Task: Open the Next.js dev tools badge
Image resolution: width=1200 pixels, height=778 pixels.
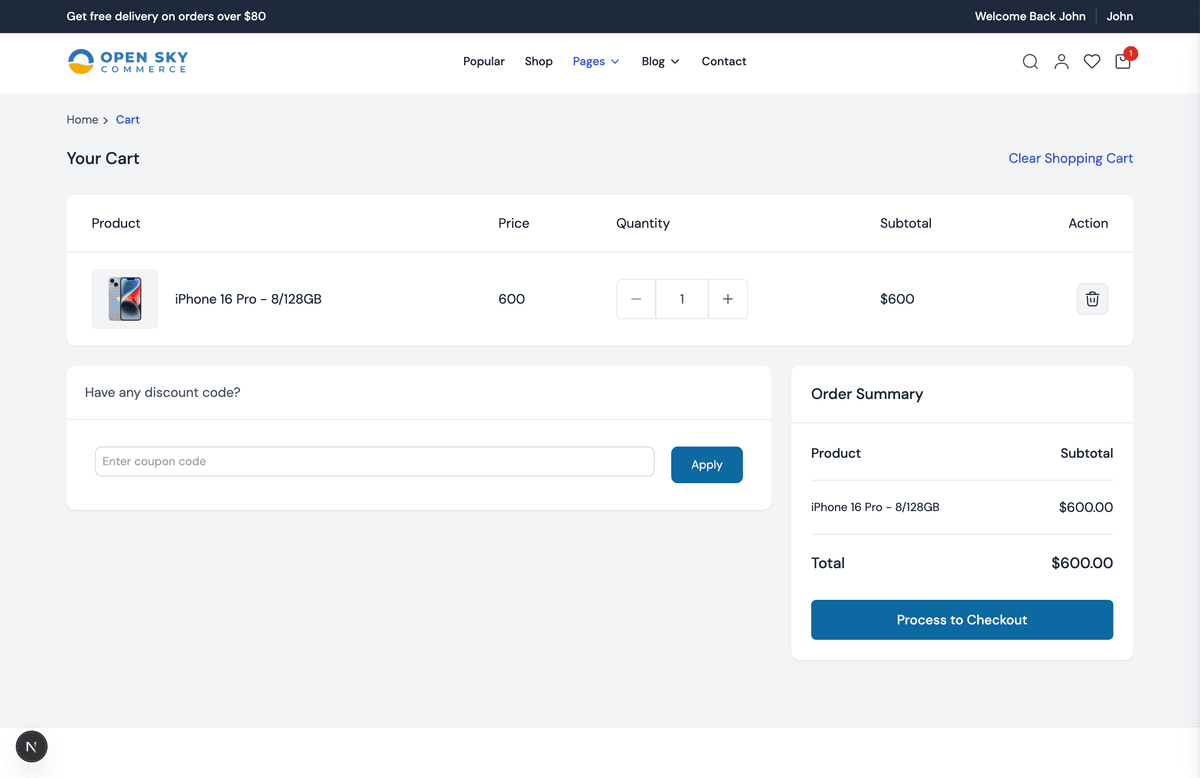Action: [x=32, y=746]
